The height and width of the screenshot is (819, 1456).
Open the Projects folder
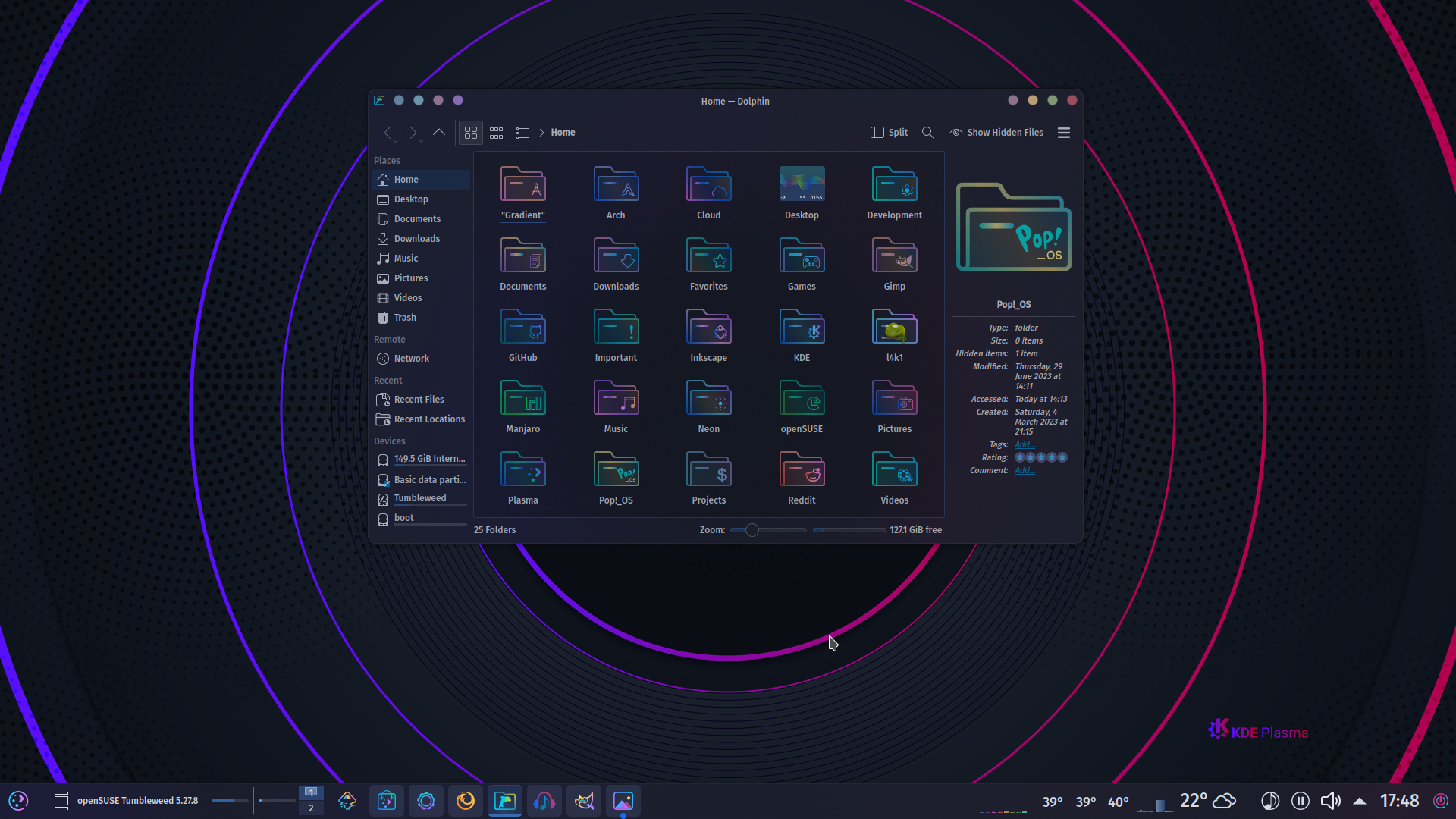coord(708,478)
